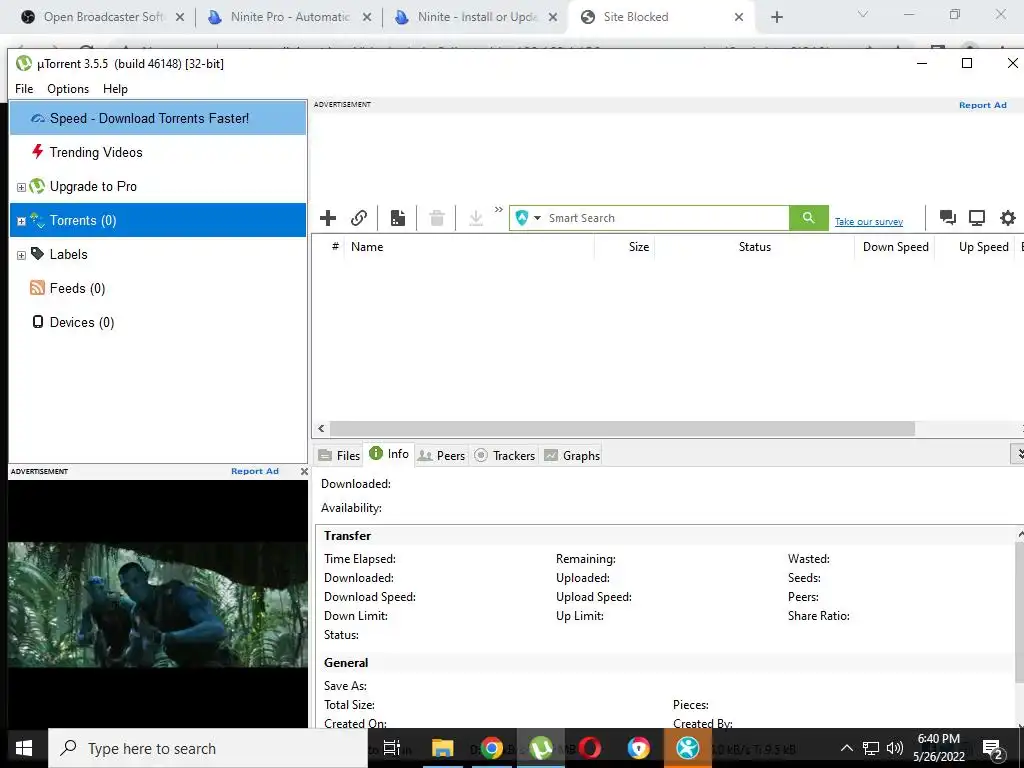Click the network icon in system tray
This screenshot has height=768, width=1024.
[871, 748]
